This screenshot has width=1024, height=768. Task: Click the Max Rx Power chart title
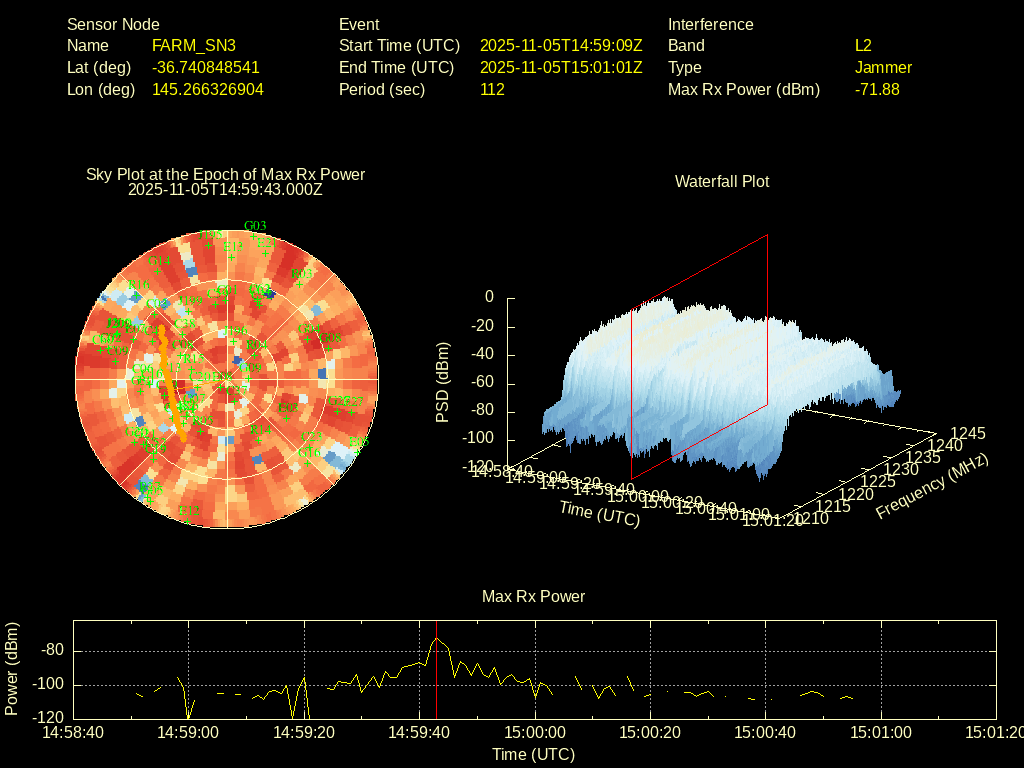533,596
